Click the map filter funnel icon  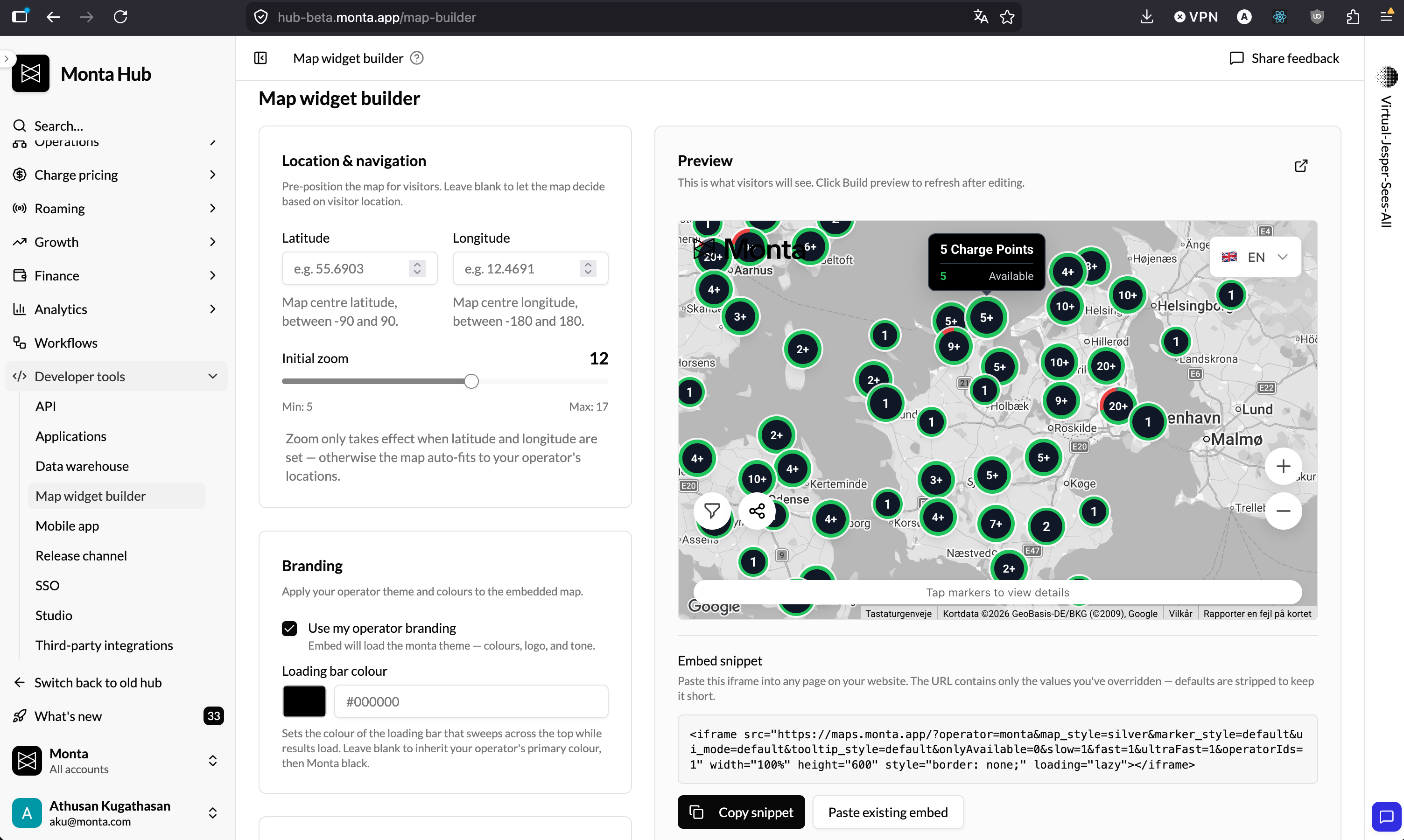tap(712, 511)
